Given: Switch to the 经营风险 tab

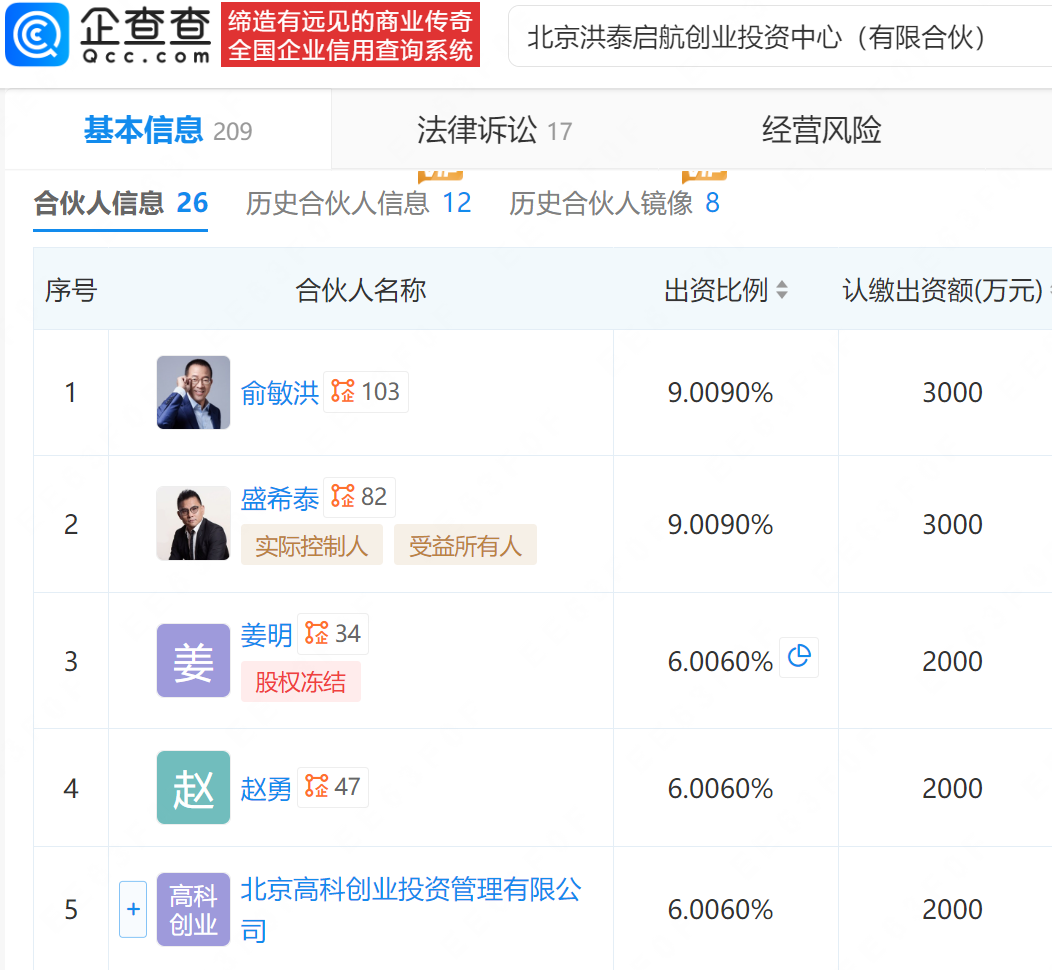Looking at the screenshot, I should tap(821, 130).
